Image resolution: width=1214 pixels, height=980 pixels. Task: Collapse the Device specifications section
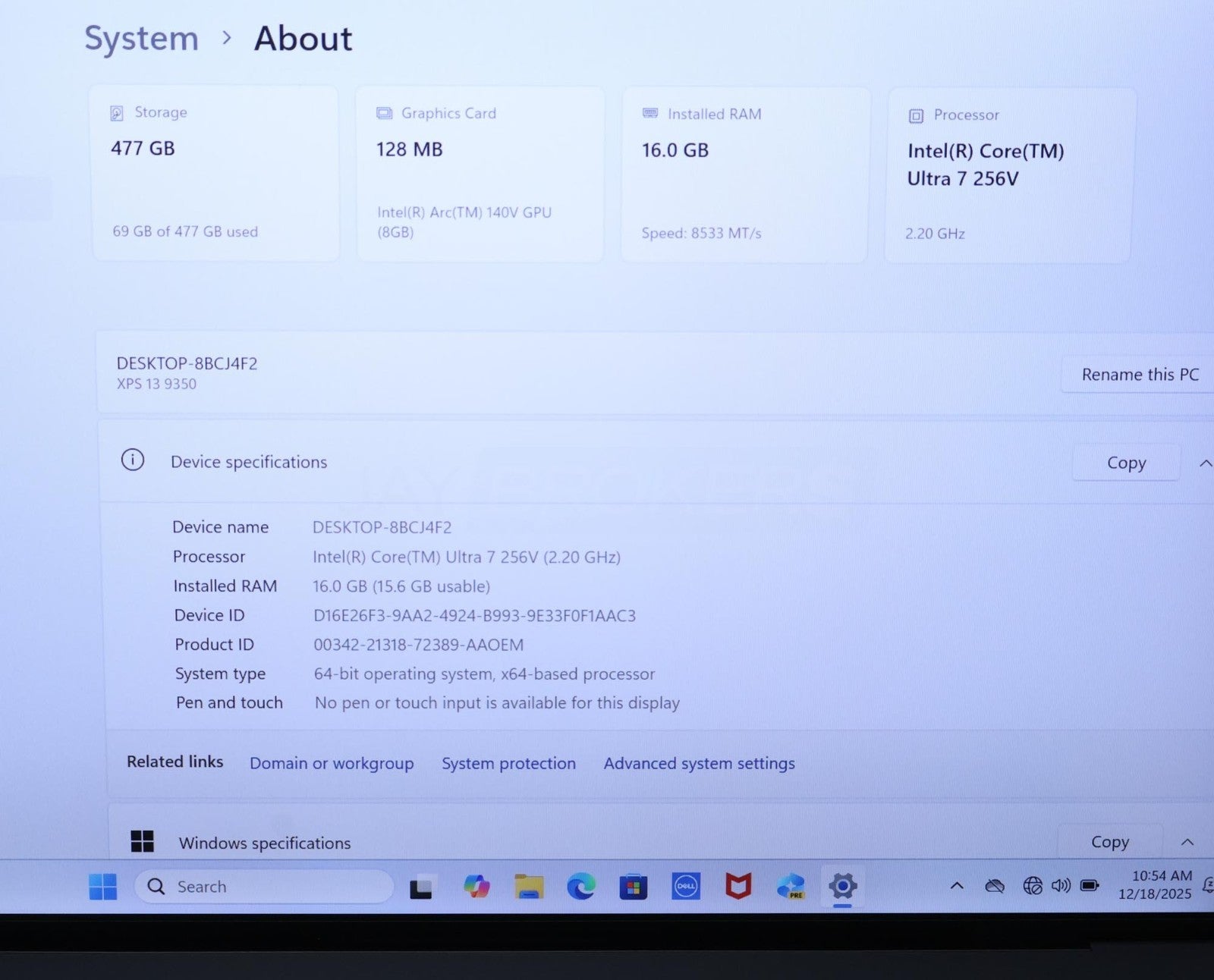coord(1205,463)
